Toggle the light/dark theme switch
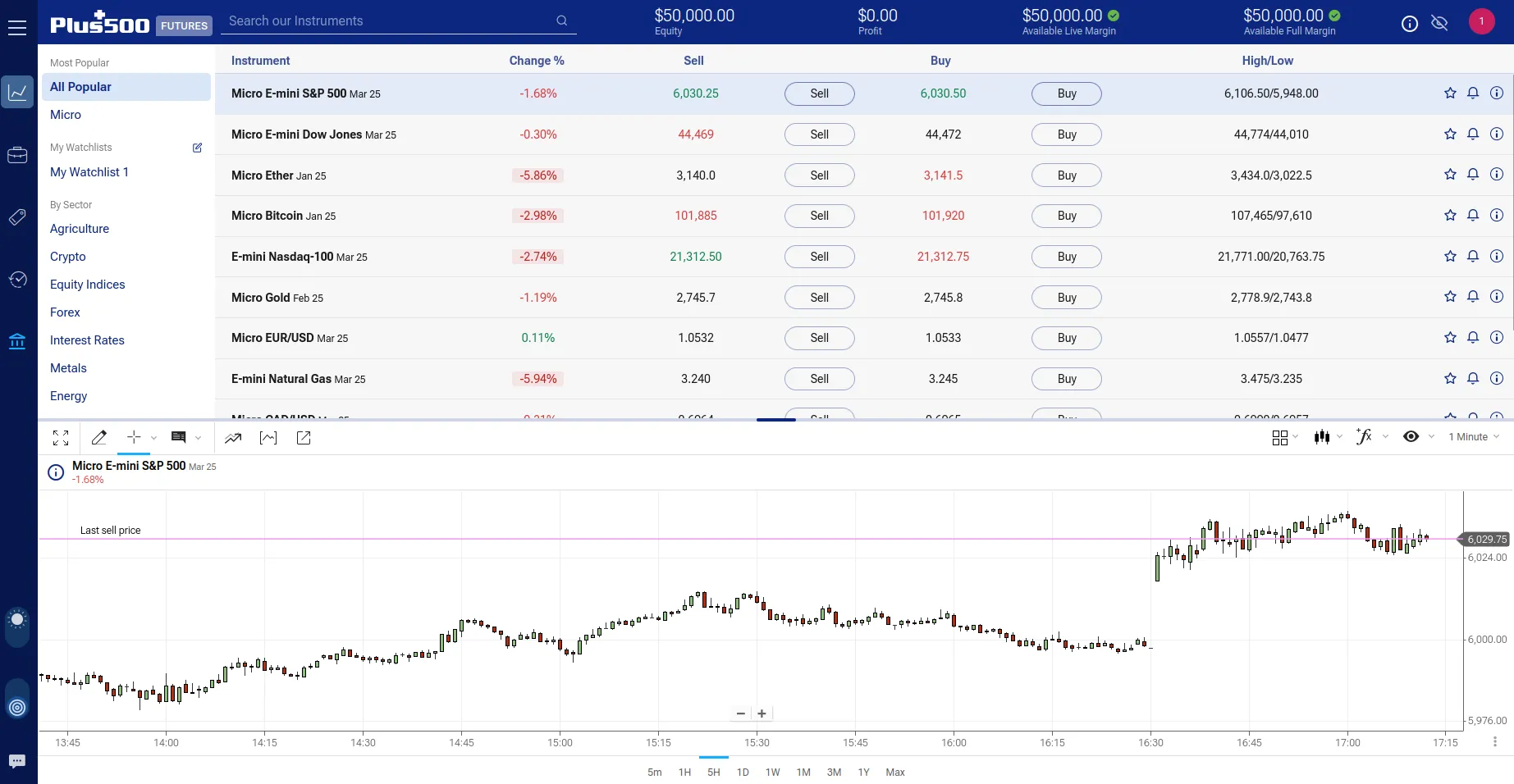The image size is (1514, 784). (x=17, y=627)
